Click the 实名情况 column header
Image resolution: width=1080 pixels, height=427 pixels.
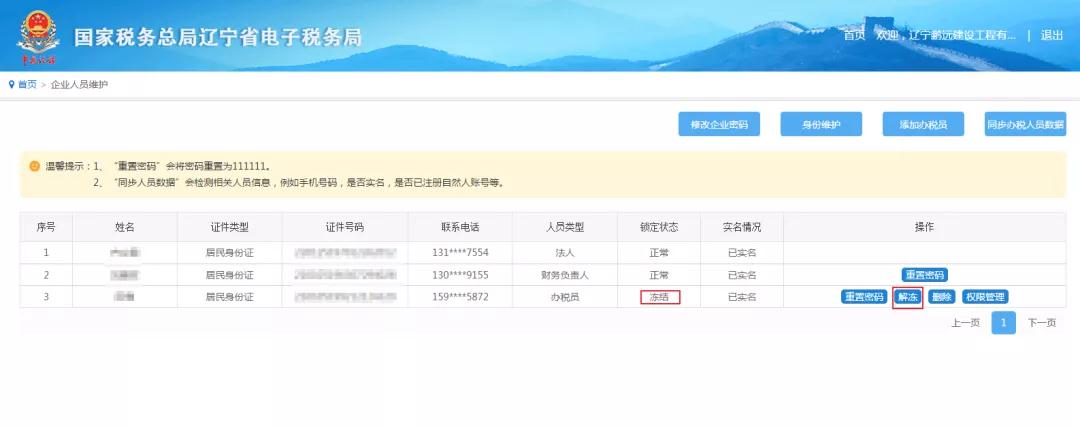(742, 227)
